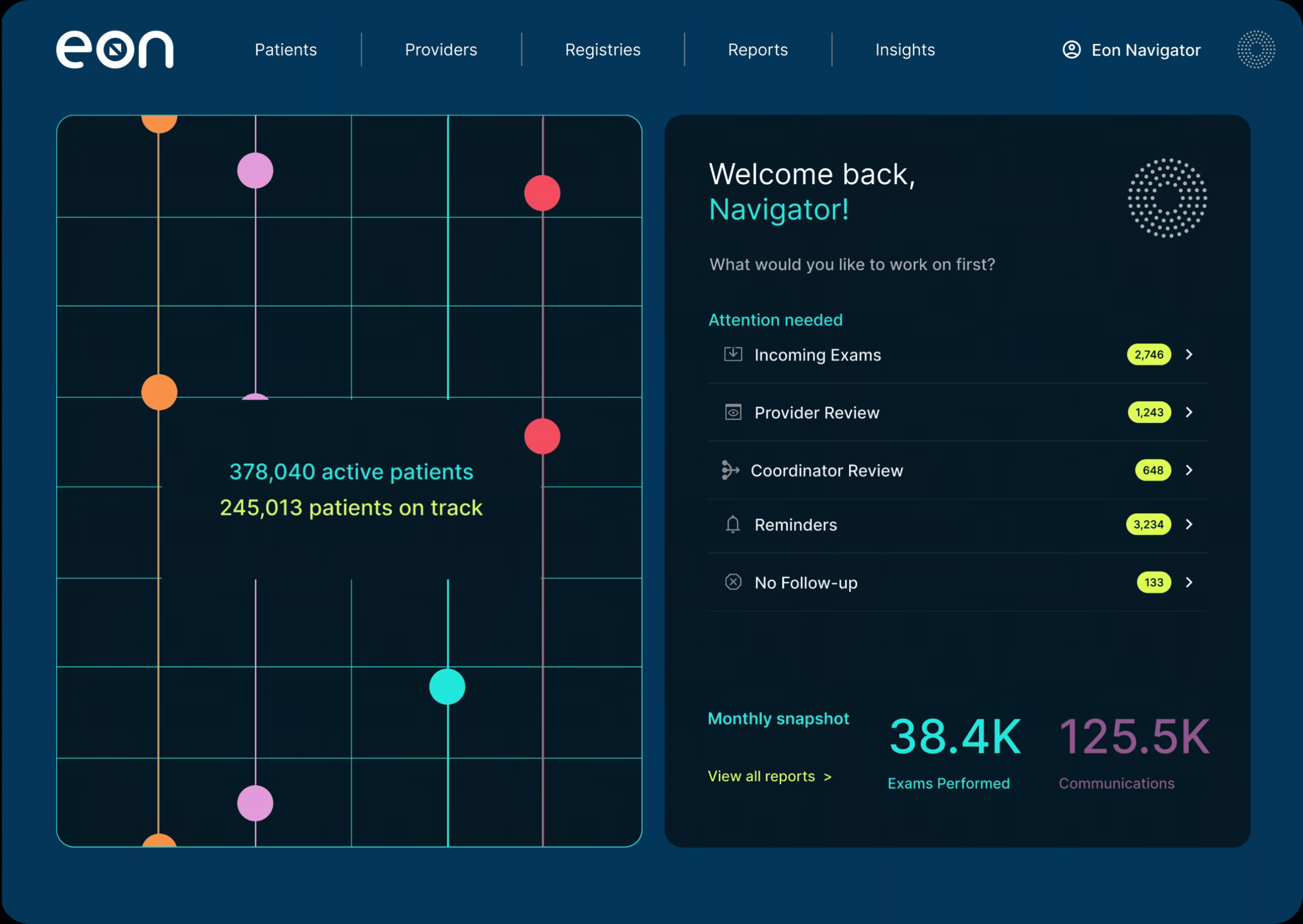1303x924 pixels.
Task: Click the Coordinator Review branch icon
Action: tap(730, 471)
